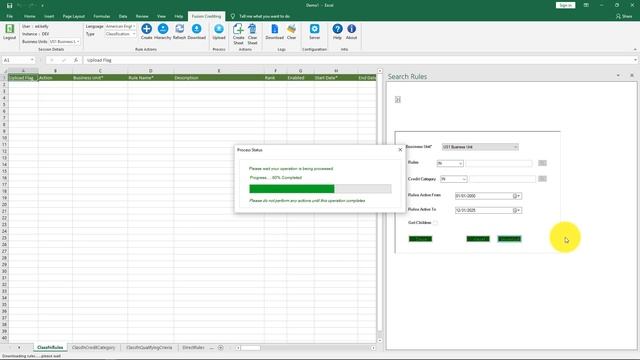
Task: Add a new sheet with the plus icon
Action: click(x=220, y=348)
